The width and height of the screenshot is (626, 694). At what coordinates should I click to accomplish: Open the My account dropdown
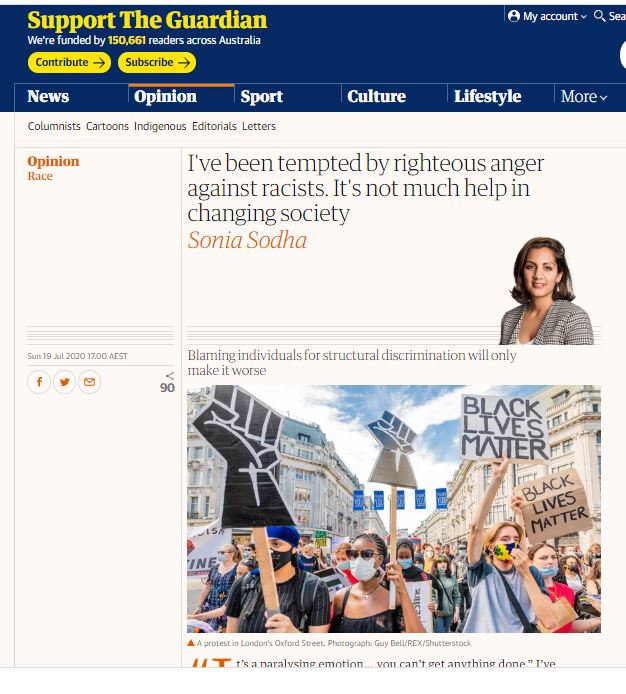click(548, 16)
